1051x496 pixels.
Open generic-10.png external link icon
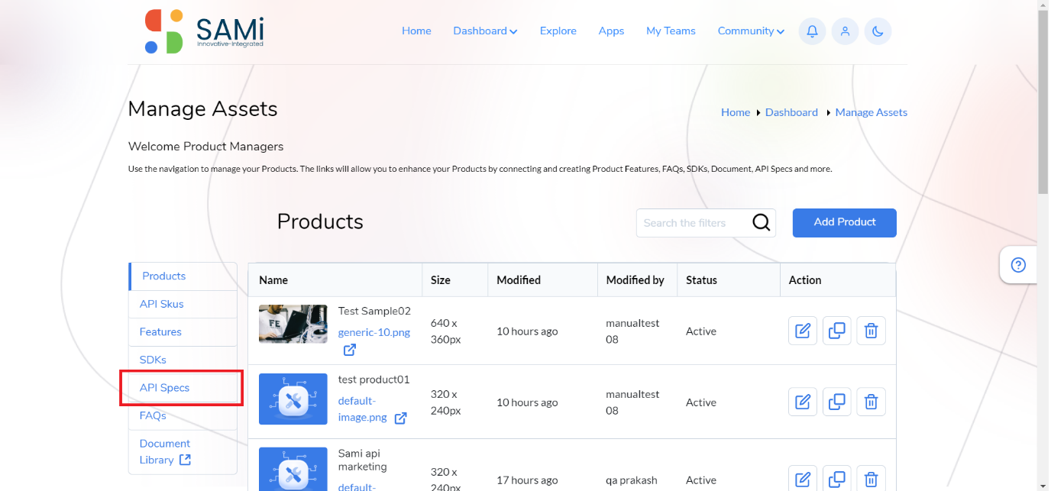[x=350, y=350]
